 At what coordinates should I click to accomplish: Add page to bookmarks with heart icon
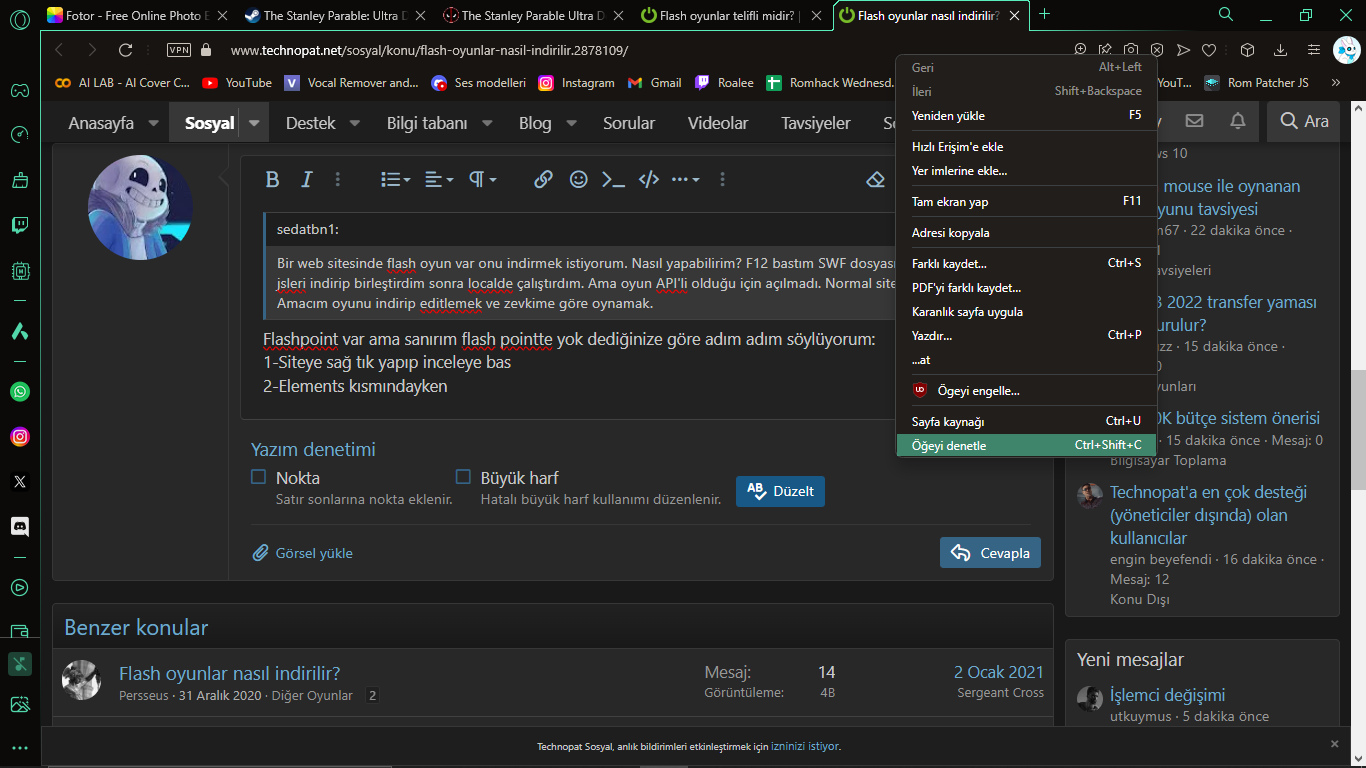point(1209,50)
